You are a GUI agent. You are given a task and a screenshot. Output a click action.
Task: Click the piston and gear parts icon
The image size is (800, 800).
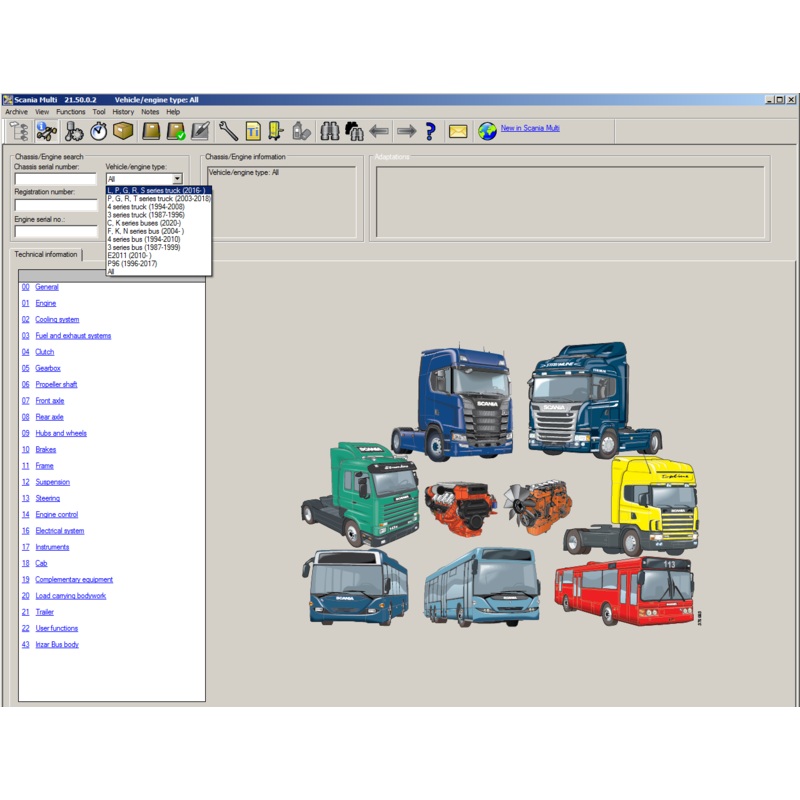(x=74, y=132)
